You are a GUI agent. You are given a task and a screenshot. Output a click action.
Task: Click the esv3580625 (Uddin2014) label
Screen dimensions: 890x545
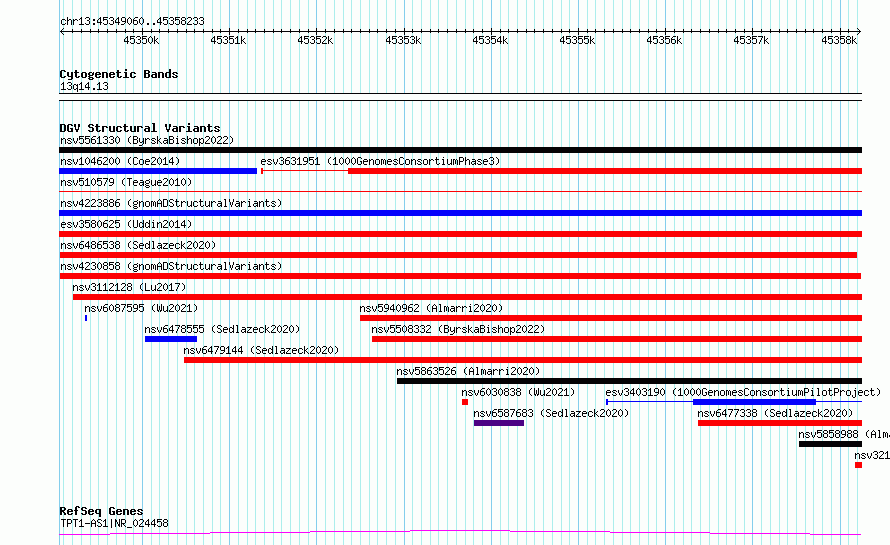[126, 224]
